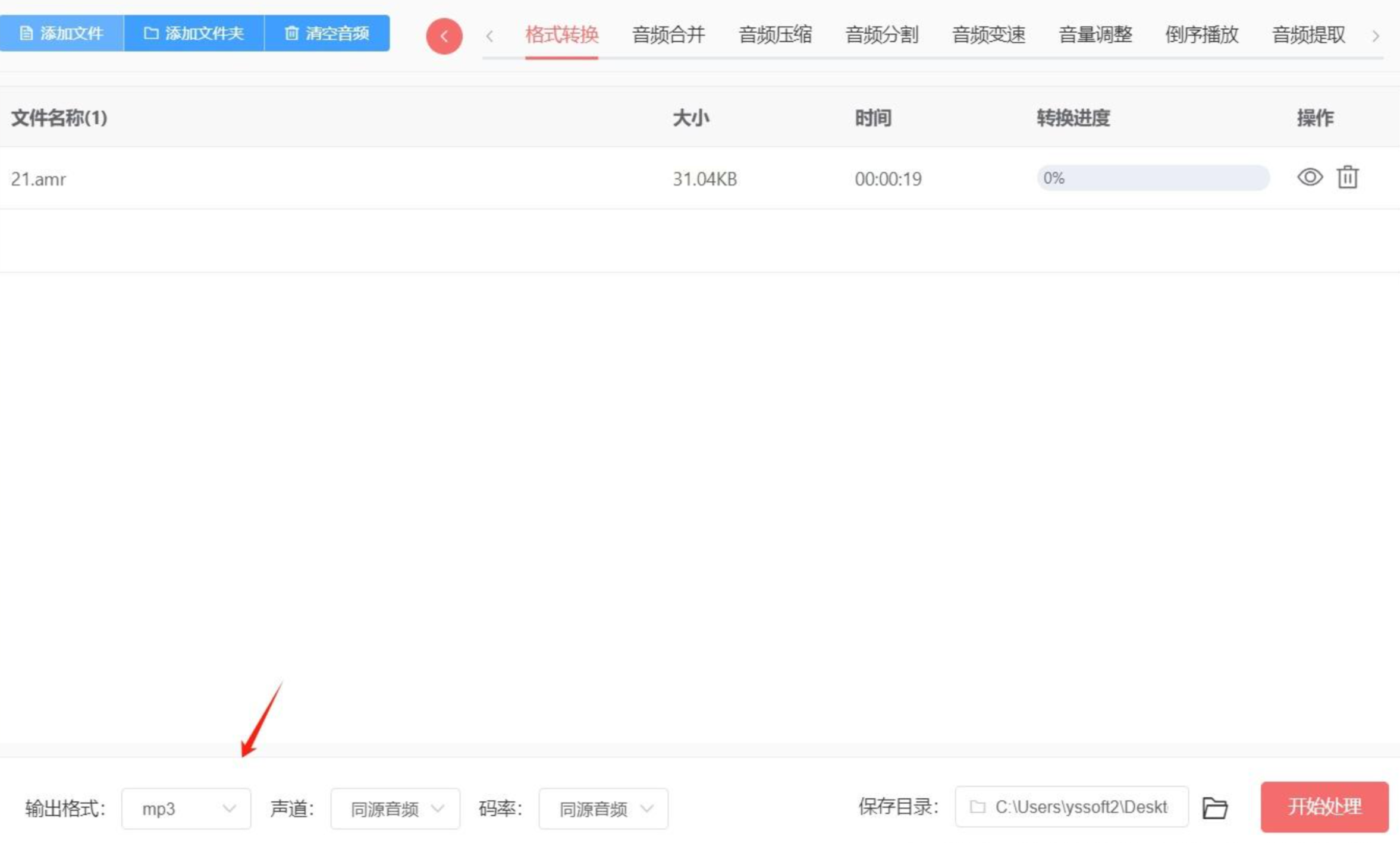Switch to the 格式转换 tab
The image size is (1400, 843).
561,35
